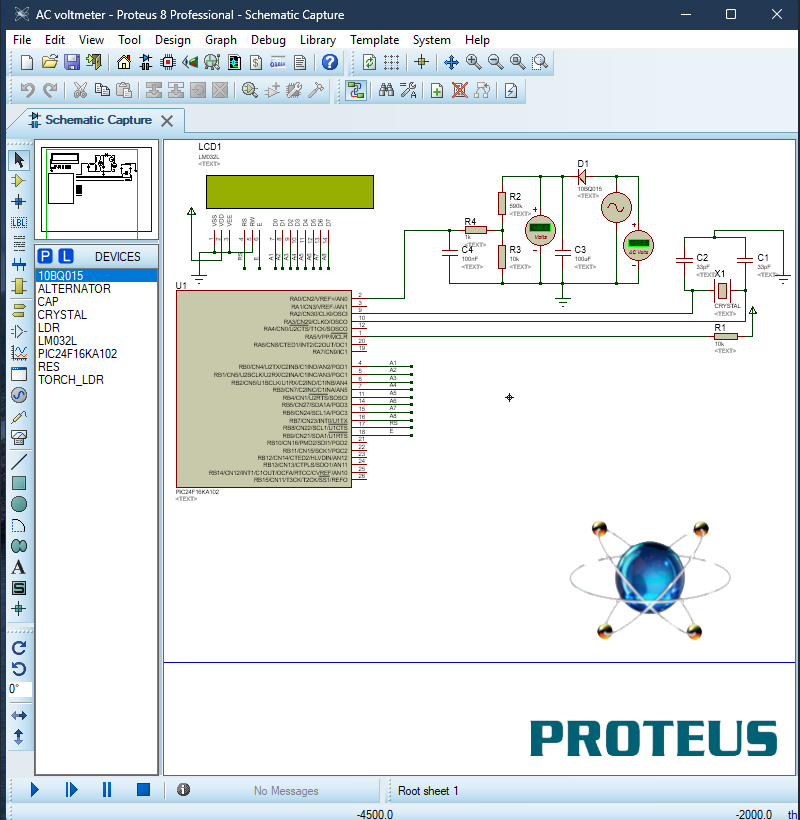Open the Library menu
This screenshot has width=800, height=820.
click(x=317, y=40)
